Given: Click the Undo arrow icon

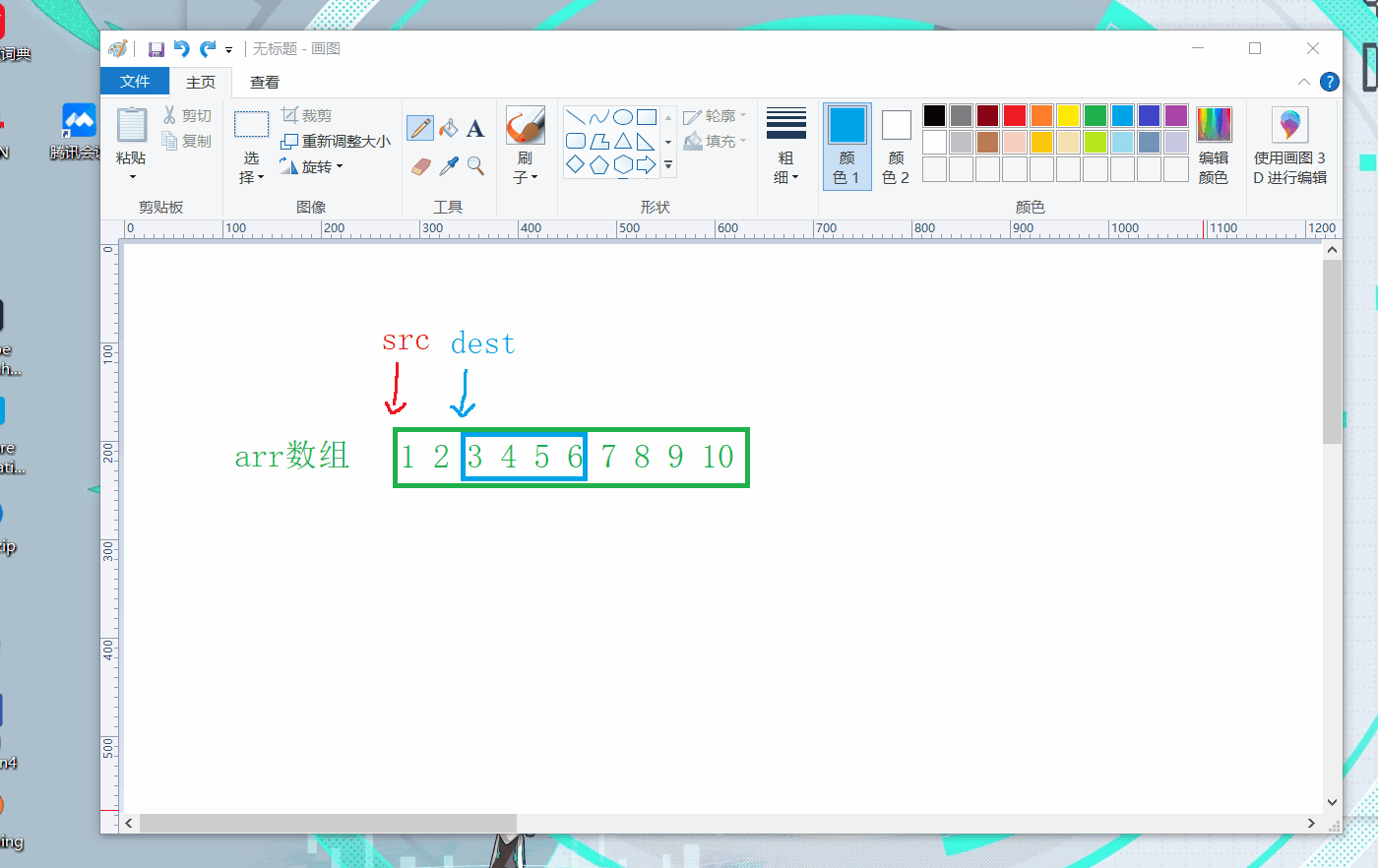Looking at the screenshot, I should (x=181, y=49).
